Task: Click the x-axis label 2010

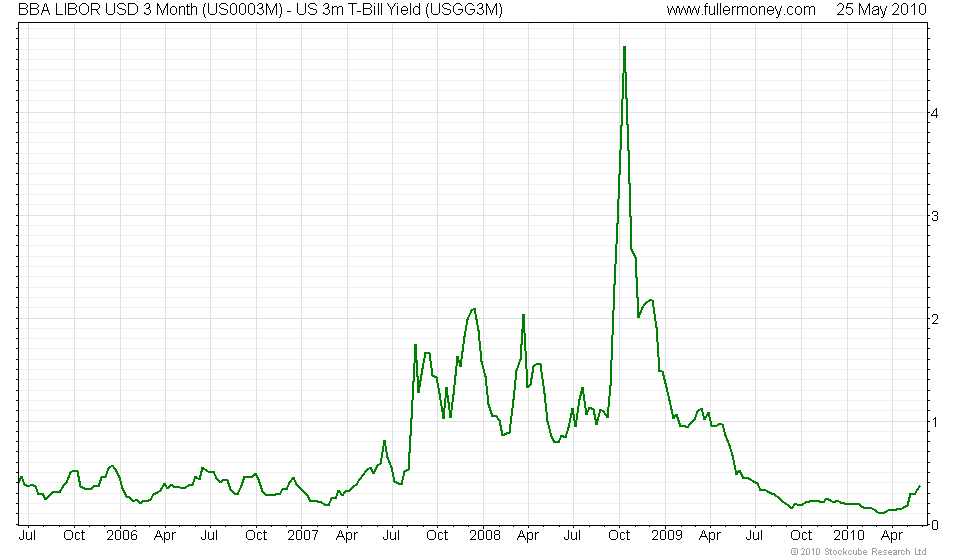Action: (x=849, y=536)
